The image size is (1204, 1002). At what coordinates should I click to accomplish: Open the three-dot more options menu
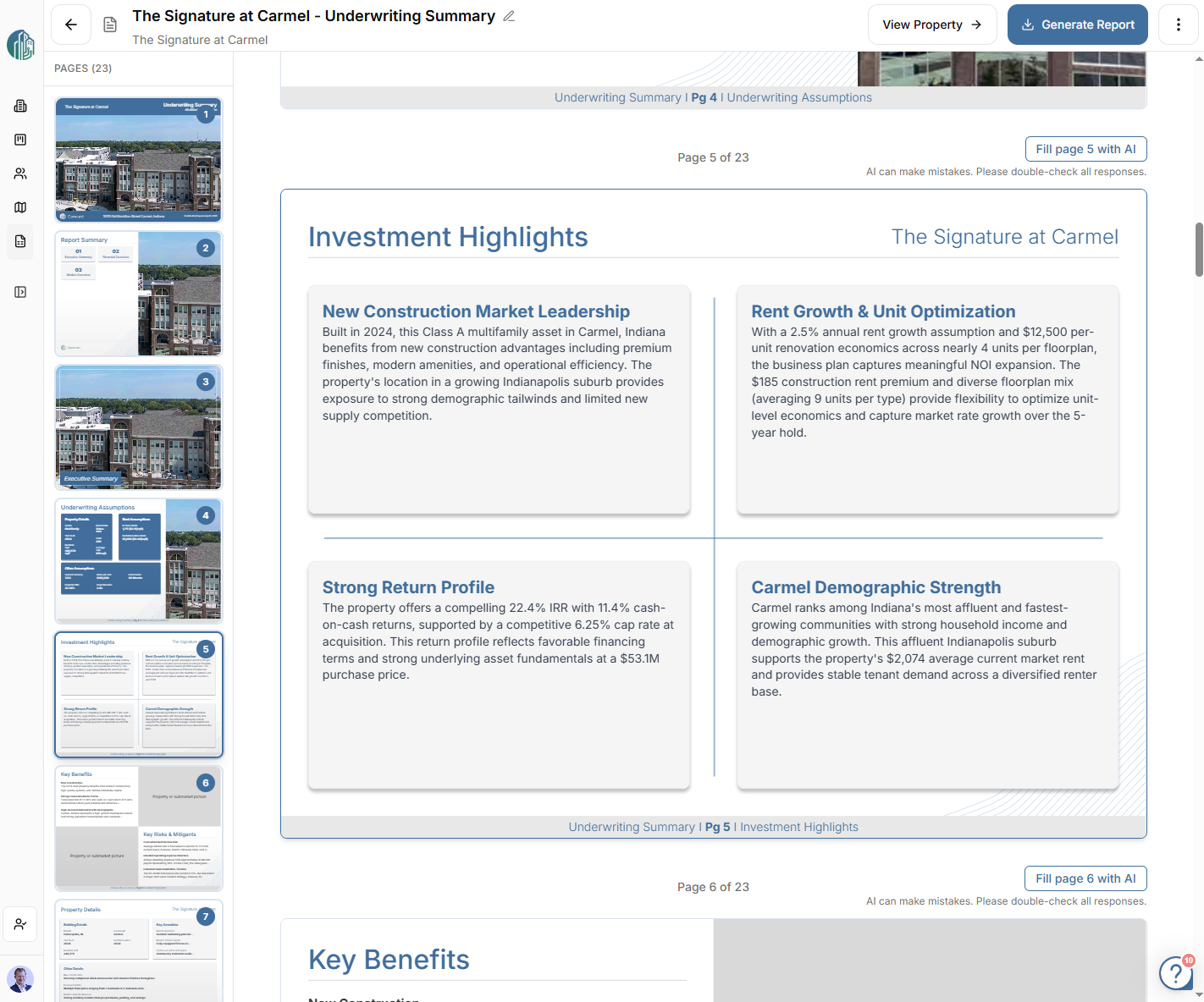(x=1178, y=25)
